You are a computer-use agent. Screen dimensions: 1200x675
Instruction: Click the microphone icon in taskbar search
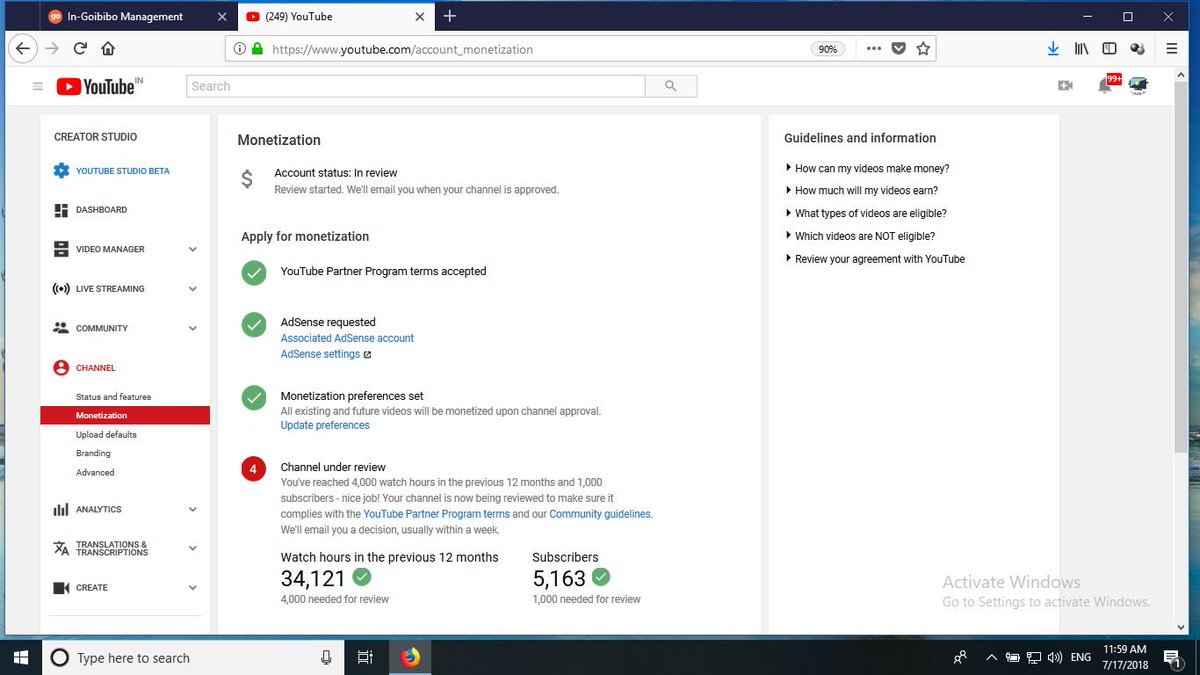coord(326,657)
